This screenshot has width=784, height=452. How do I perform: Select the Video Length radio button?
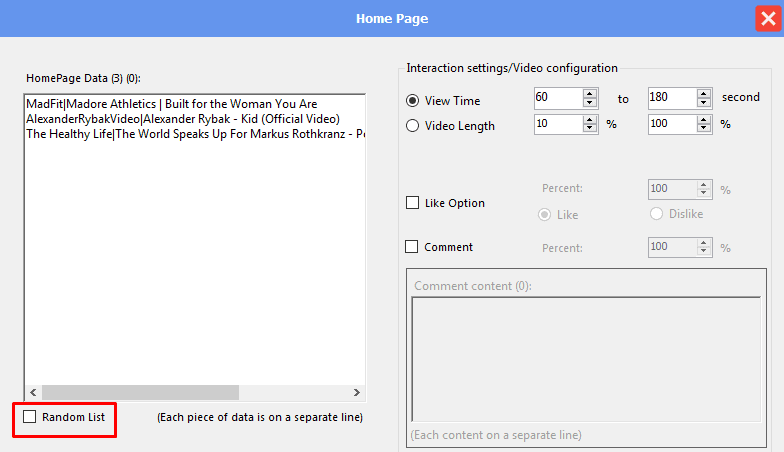pos(412,126)
